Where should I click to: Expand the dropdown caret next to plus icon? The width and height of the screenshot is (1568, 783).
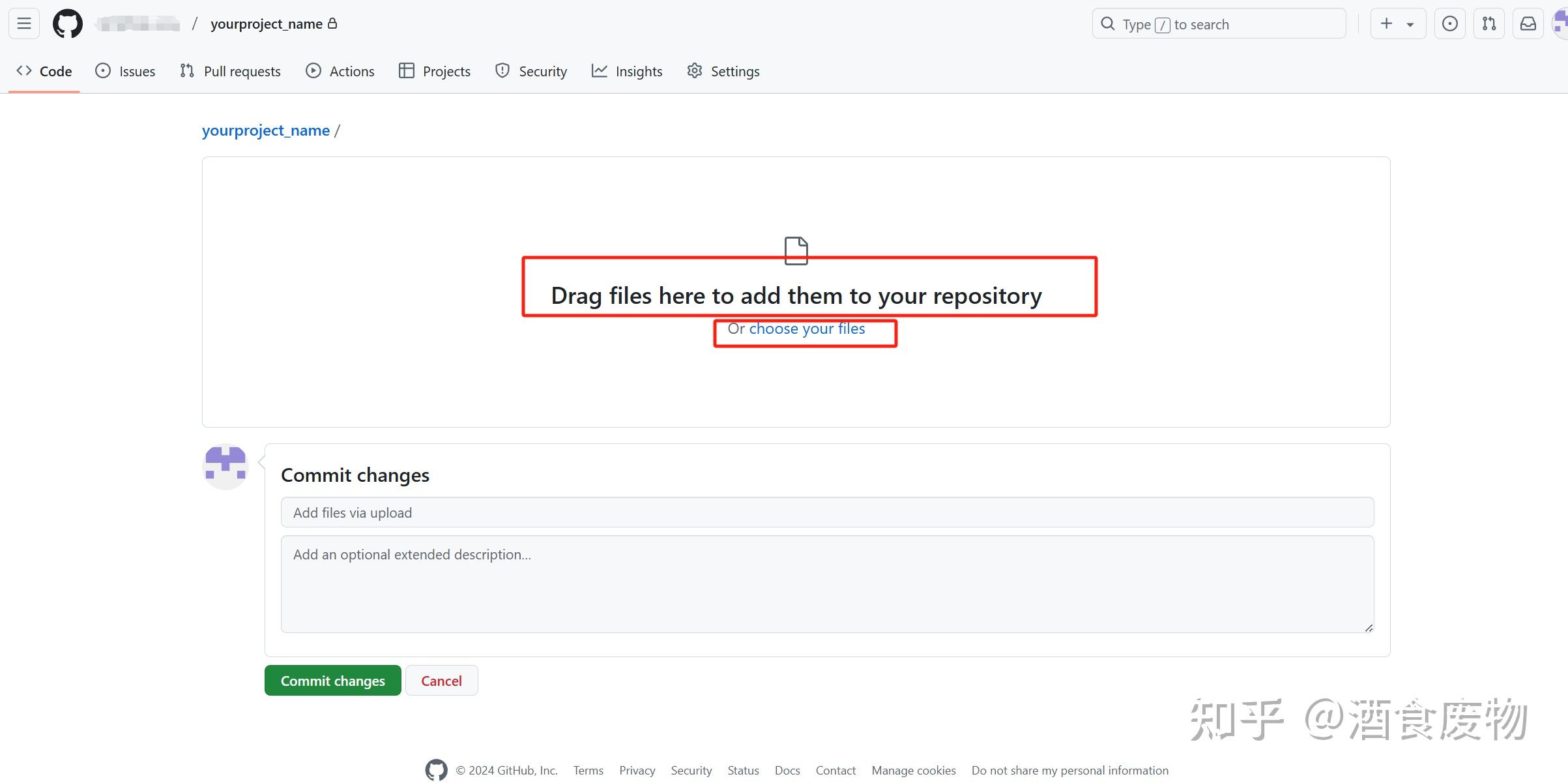[x=1409, y=23]
